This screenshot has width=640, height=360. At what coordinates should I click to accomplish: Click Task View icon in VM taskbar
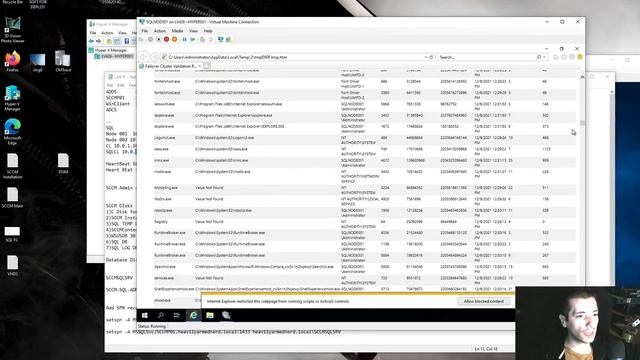pos(177,315)
